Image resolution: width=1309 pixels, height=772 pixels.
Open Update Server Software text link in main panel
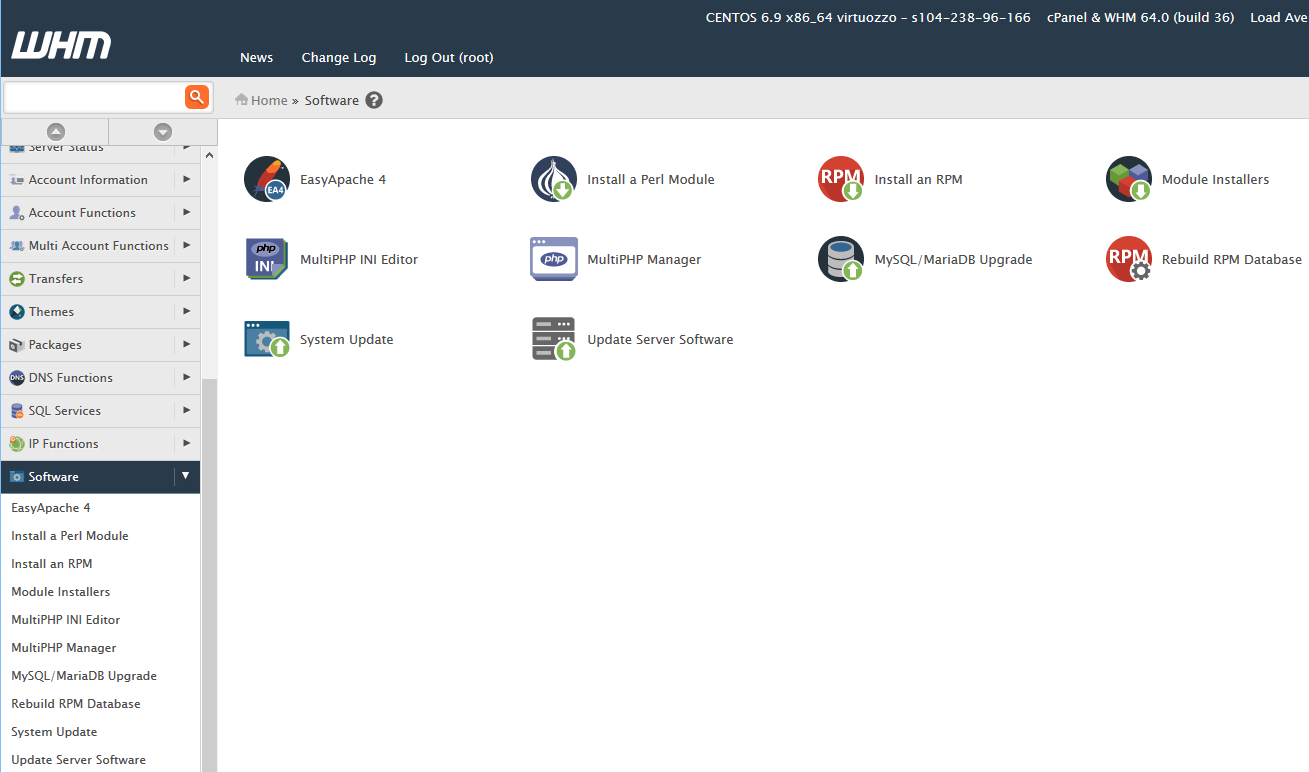coord(660,340)
